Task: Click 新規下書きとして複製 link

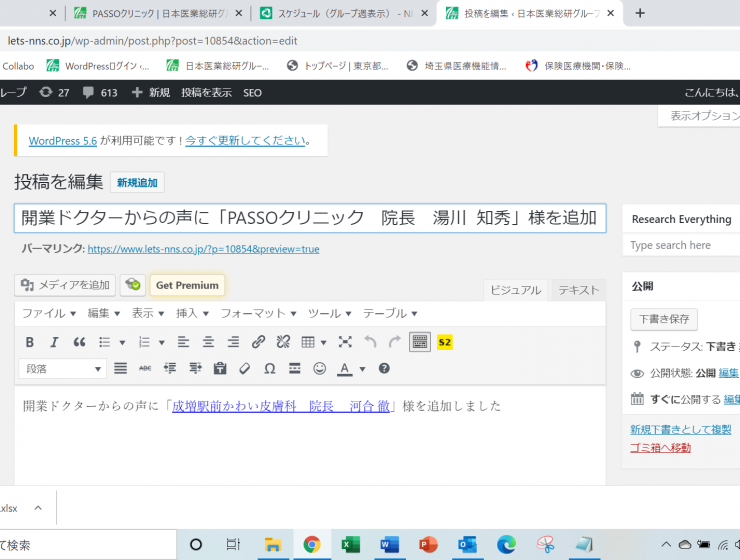Action: pyautogui.click(x=681, y=429)
